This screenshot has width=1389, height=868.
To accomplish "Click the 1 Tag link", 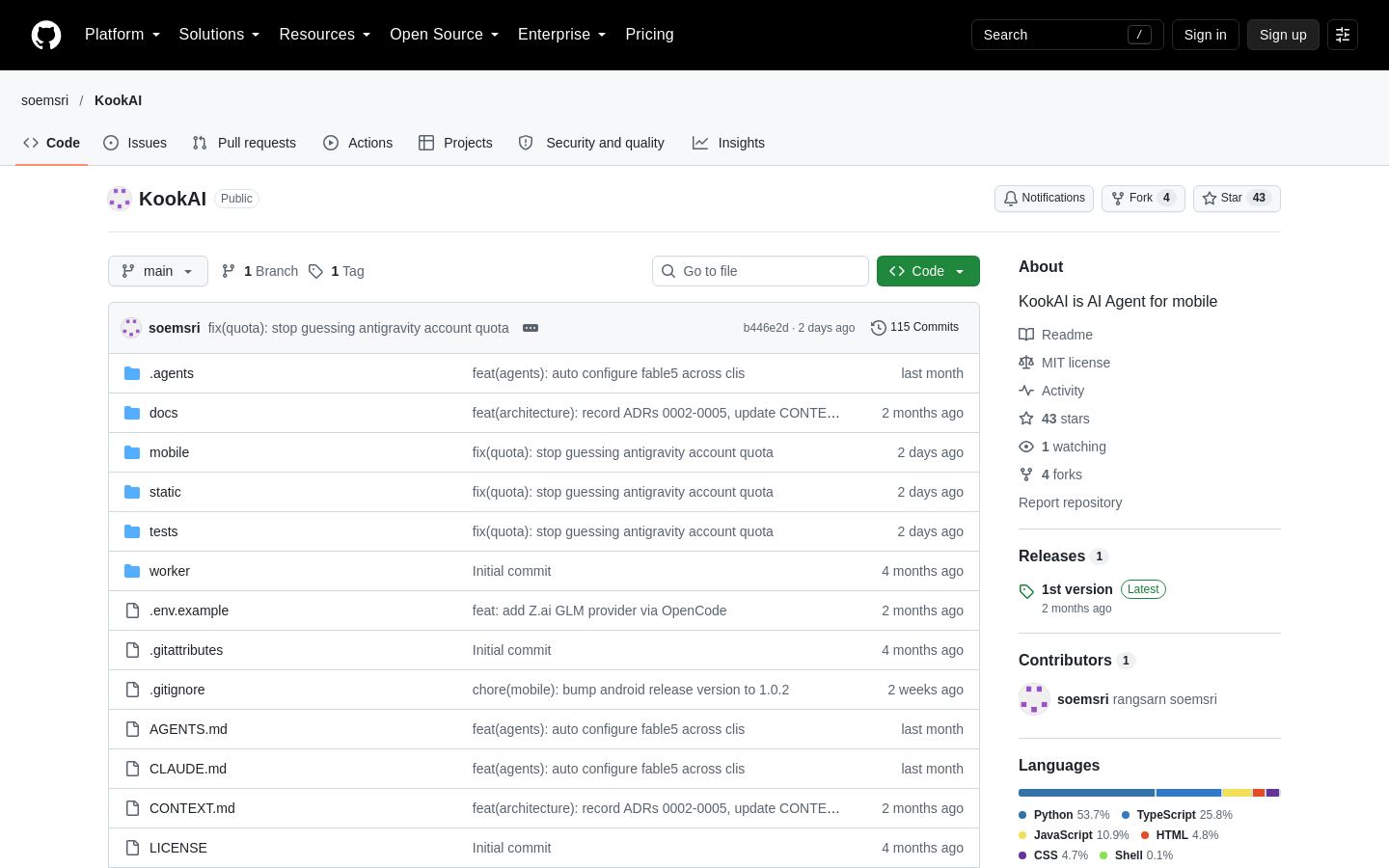I will 337,271.
